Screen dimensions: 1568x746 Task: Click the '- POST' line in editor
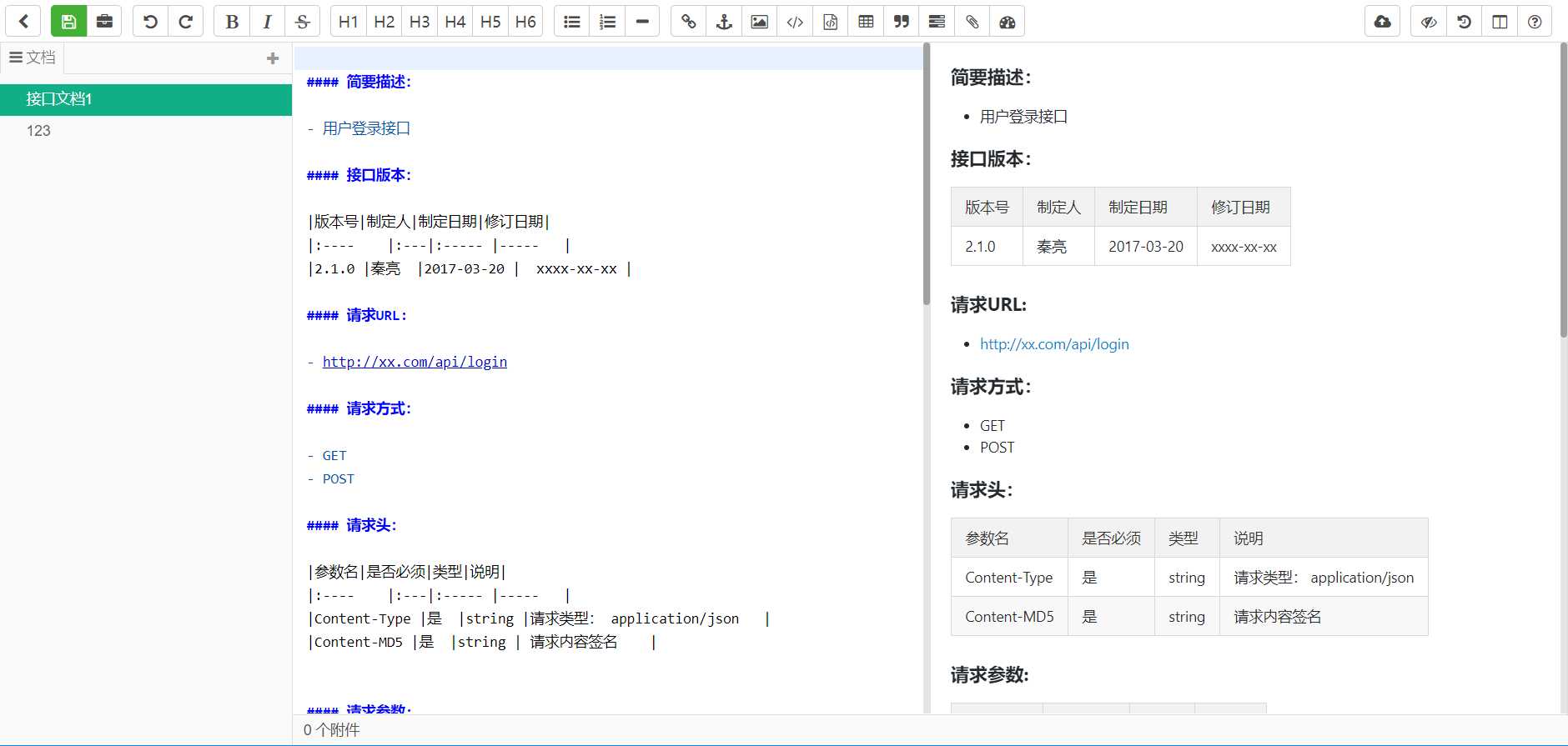330,478
